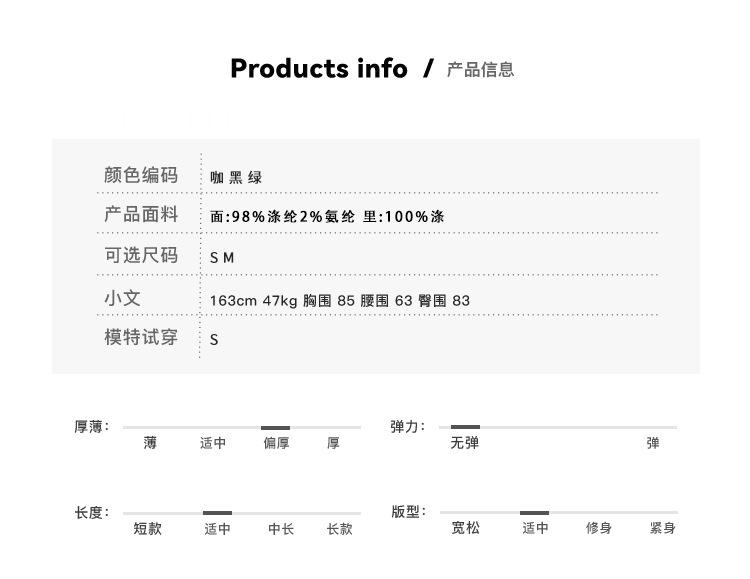This screenshot has height=579, width=750.
Task: Click the 修身 slim fit label
Action: tap(598, 528)
